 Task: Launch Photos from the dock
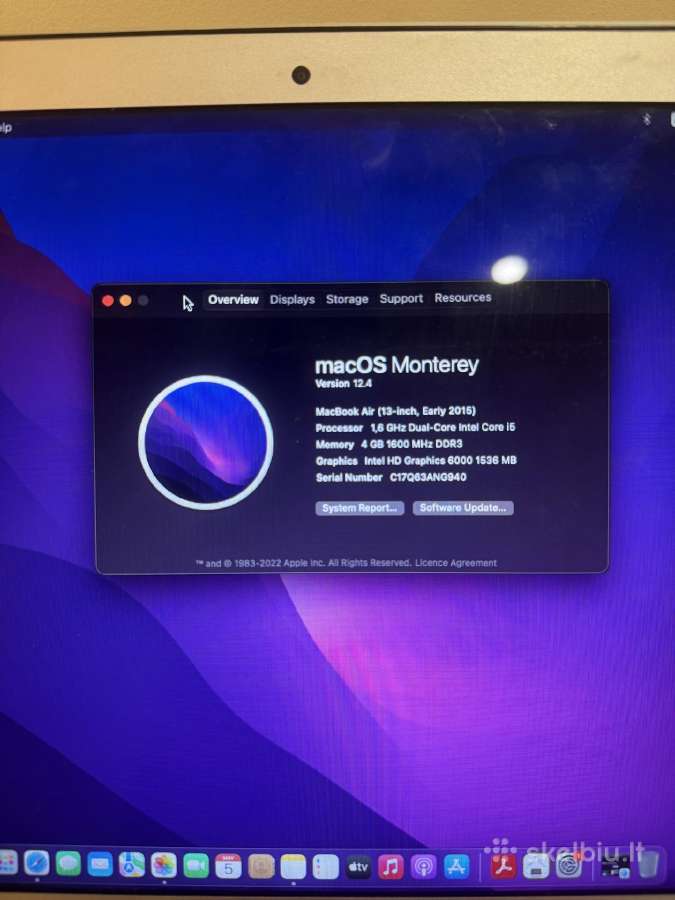[x=164, y=865]
